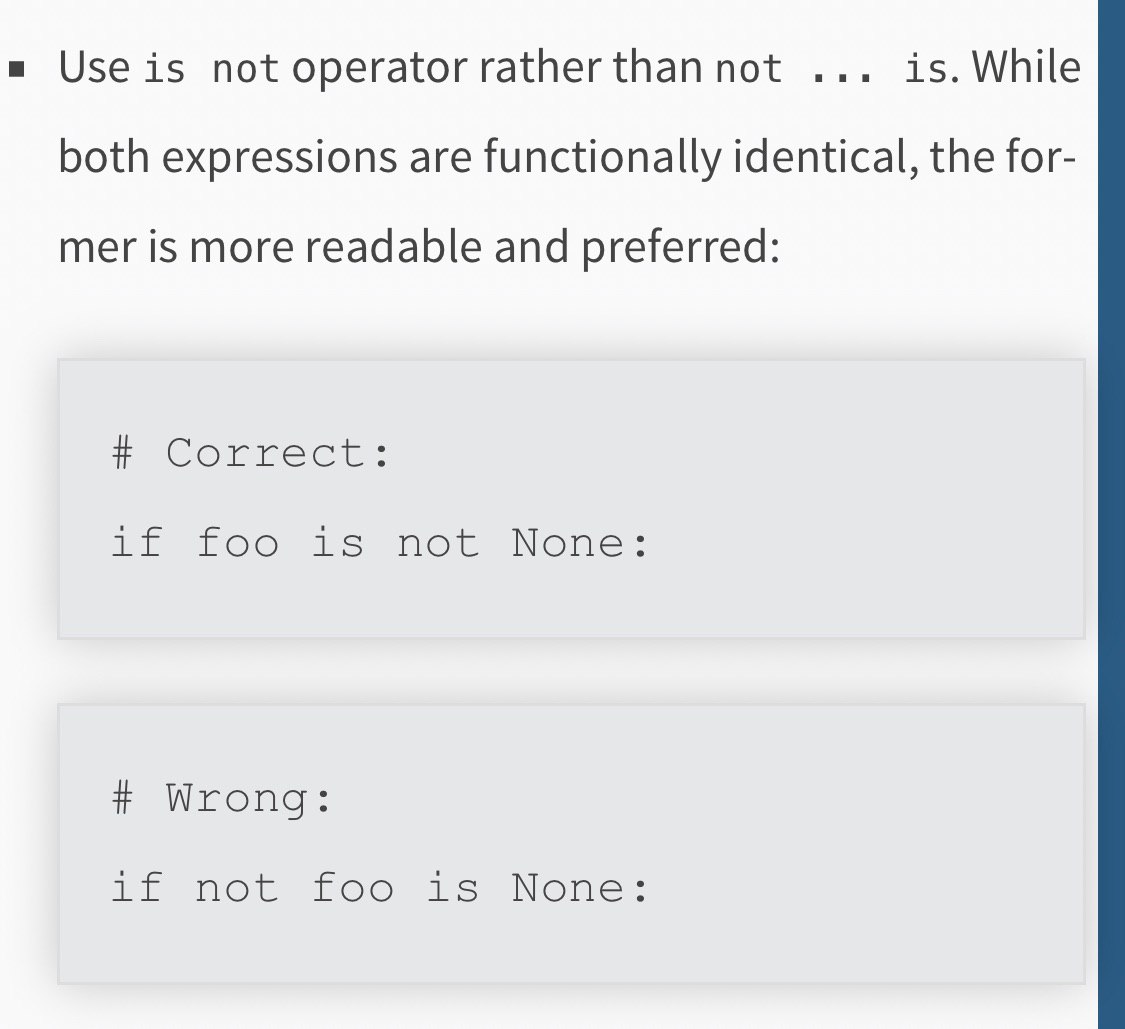Click 'None' in the Correct code block
The width and height of the screenshot is (1125, 1029).
pyautogui.click(x=568, y=542)
